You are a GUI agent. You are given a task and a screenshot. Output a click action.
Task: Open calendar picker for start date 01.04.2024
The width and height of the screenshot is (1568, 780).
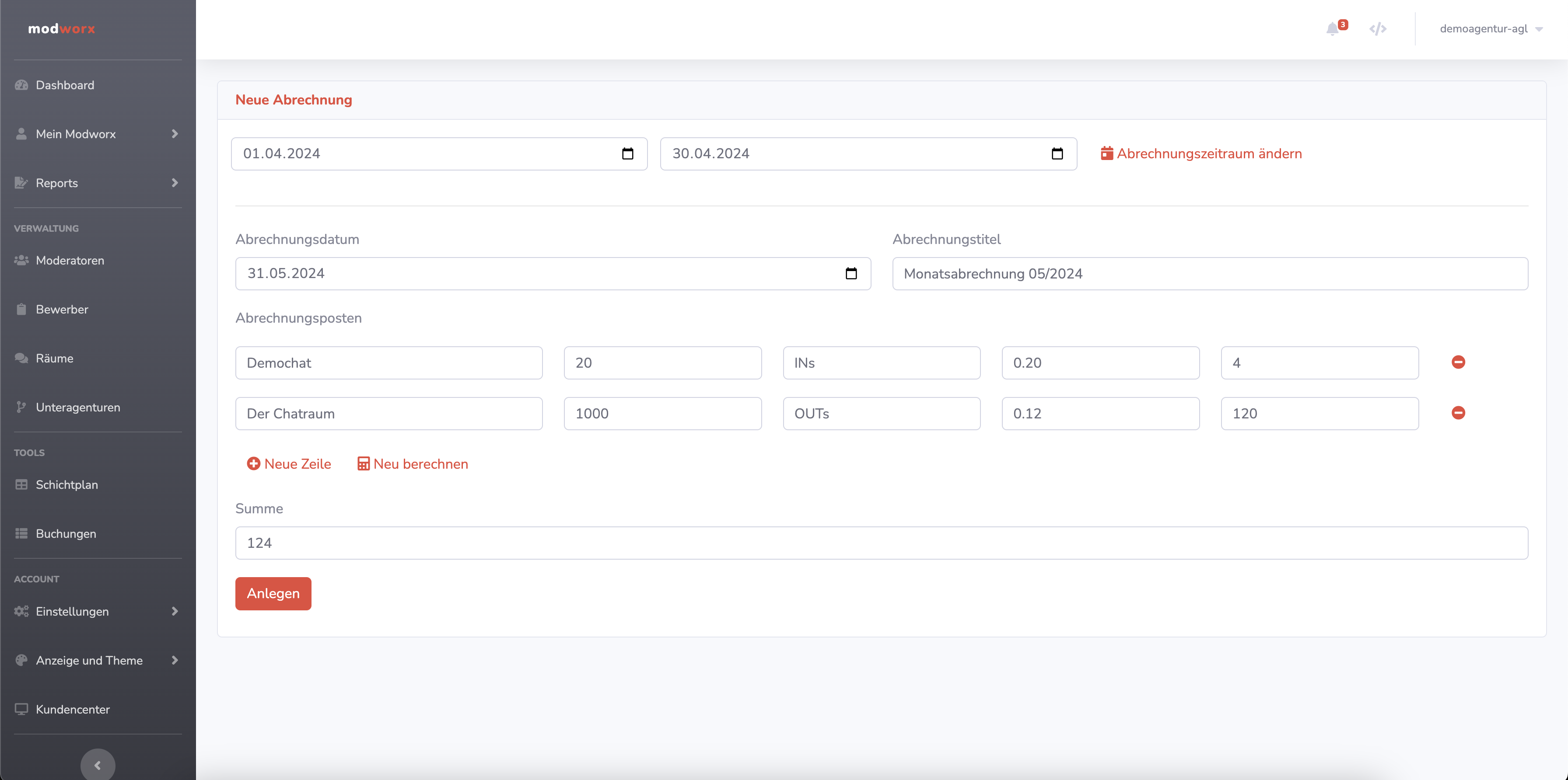point(627,154)
